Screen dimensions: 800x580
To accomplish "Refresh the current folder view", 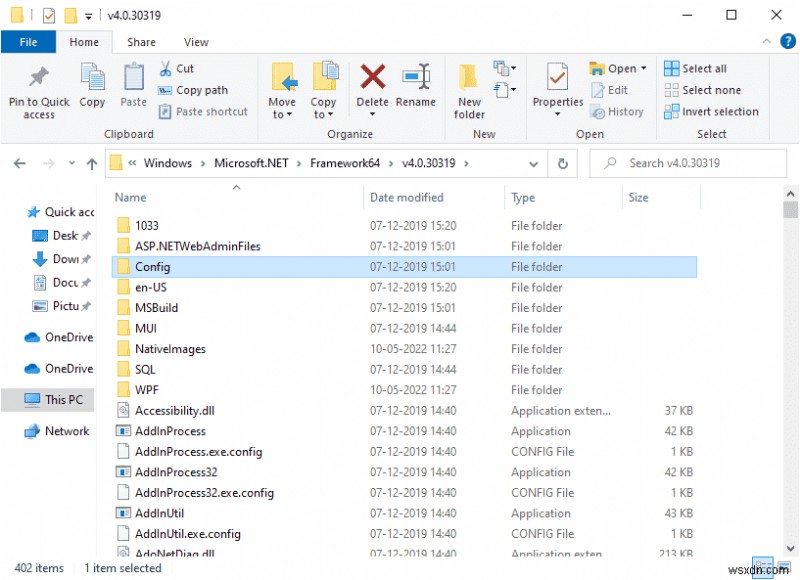I will [x=562, y=163].
